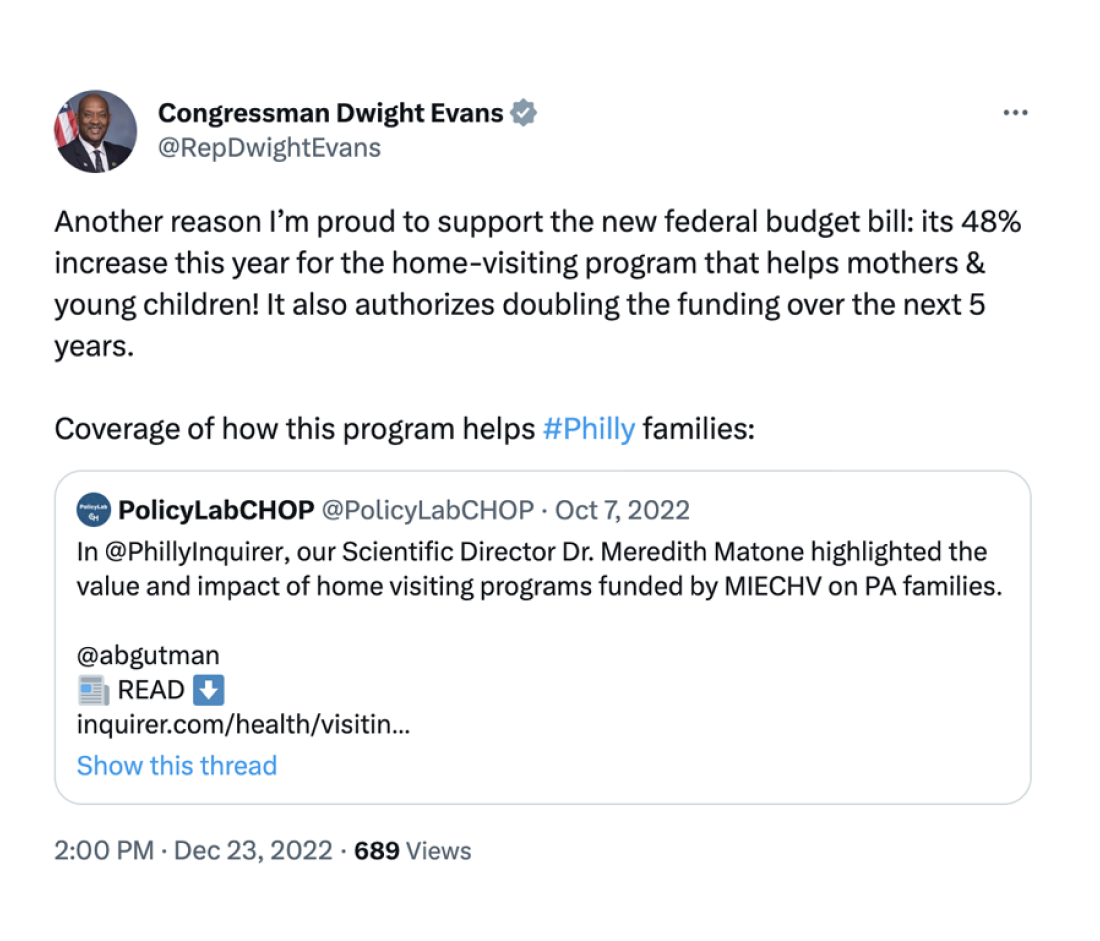Click the newspaper emoji icon
1100x941 pixels.
93,690
